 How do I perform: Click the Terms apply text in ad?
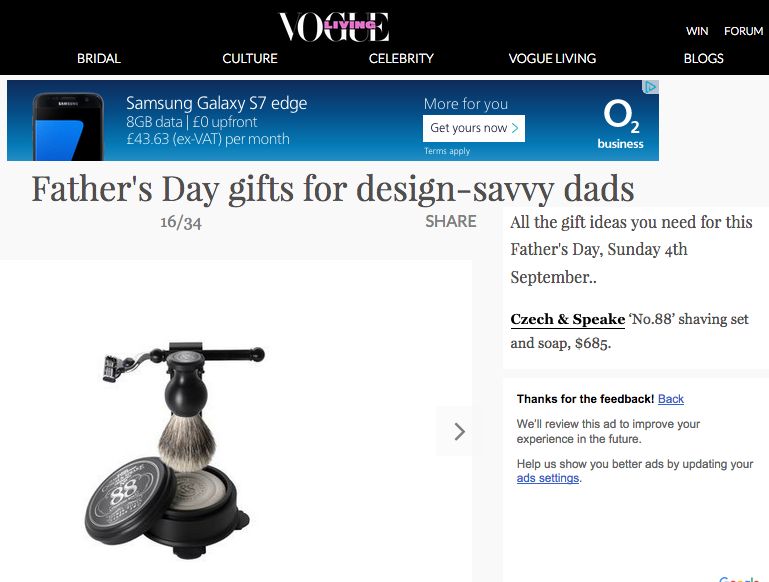click(x=446, y=151)
